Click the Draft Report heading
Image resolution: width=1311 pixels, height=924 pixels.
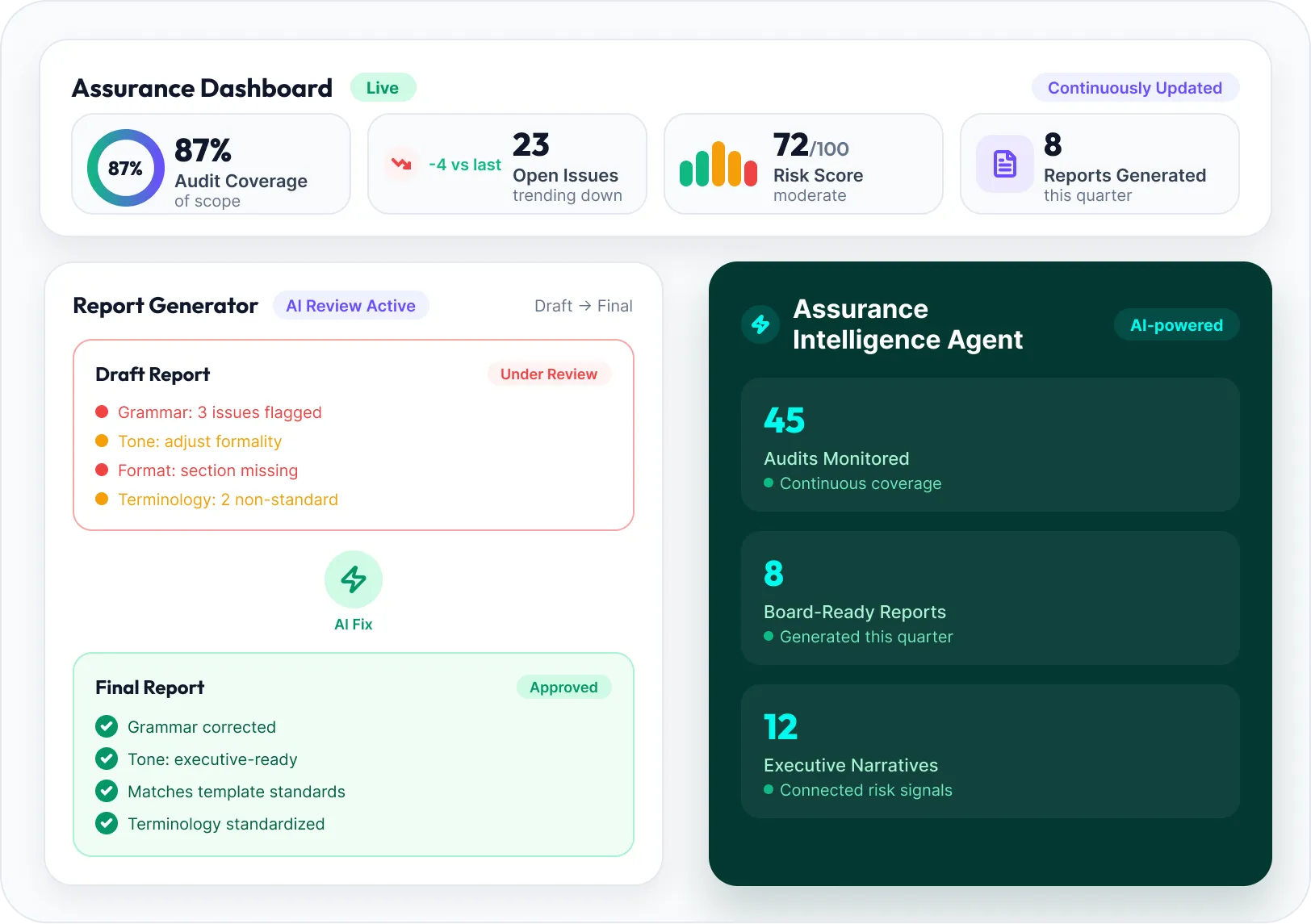(153, 374)
